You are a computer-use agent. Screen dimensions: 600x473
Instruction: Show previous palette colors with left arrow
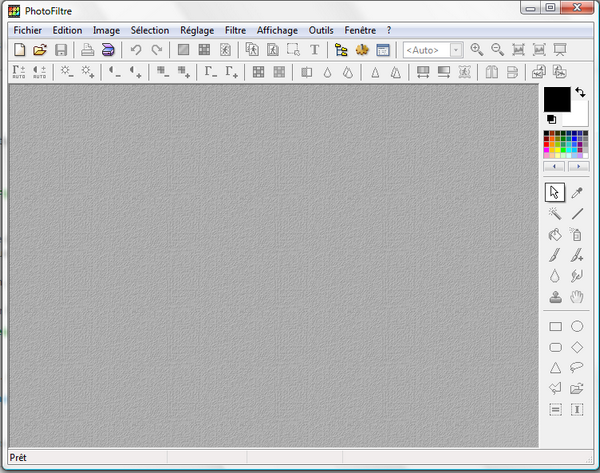pyautogui.click(x=555, y=166)
